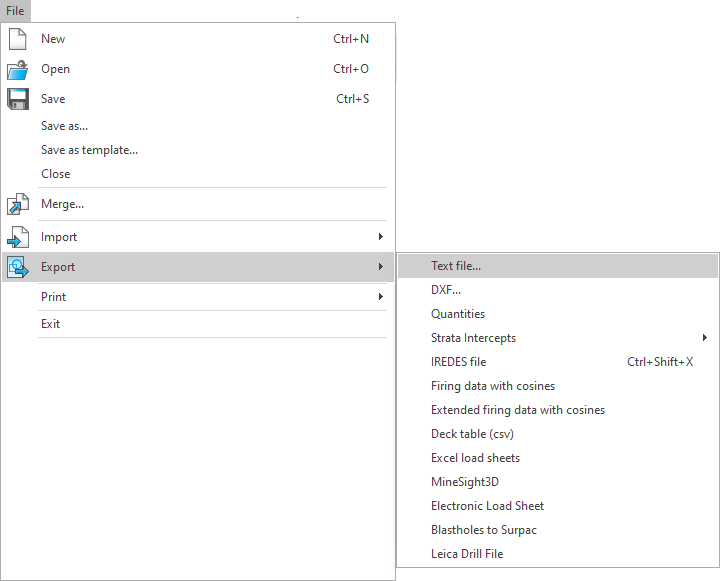Open Strata Intercepts export entry
Image resolution: width=720 pixels, height=581 pixels.
tap(557, 338)
